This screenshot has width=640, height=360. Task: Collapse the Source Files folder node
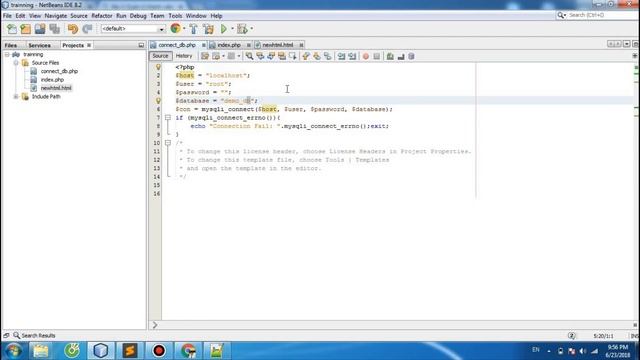pyautogui.click(x=16, y=63)
